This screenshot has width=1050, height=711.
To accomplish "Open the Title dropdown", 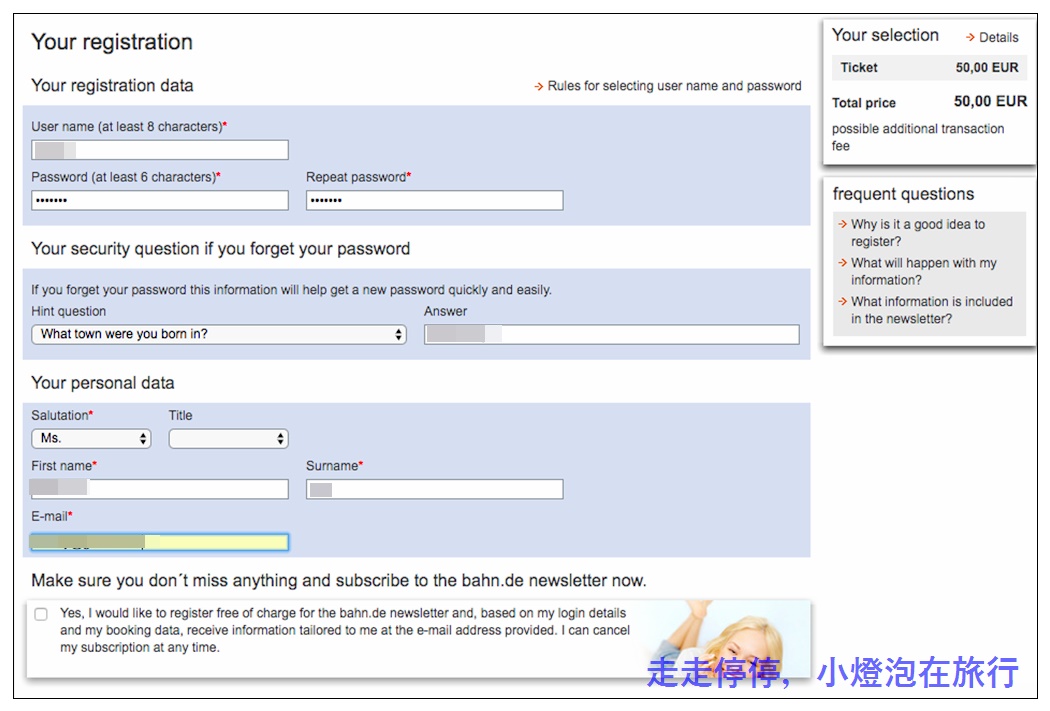I will click(x=228, y=439).
